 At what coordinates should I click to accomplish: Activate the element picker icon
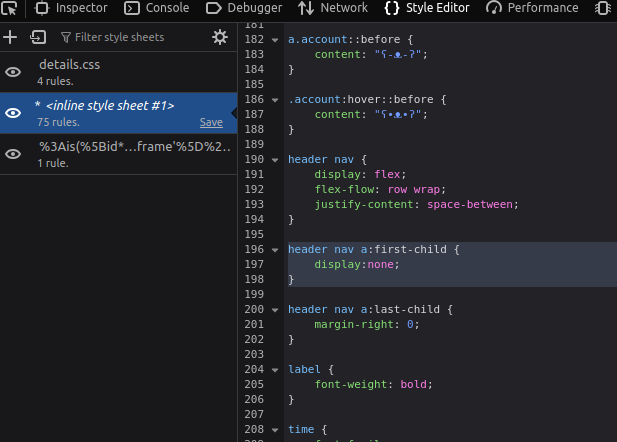[9, 8]
